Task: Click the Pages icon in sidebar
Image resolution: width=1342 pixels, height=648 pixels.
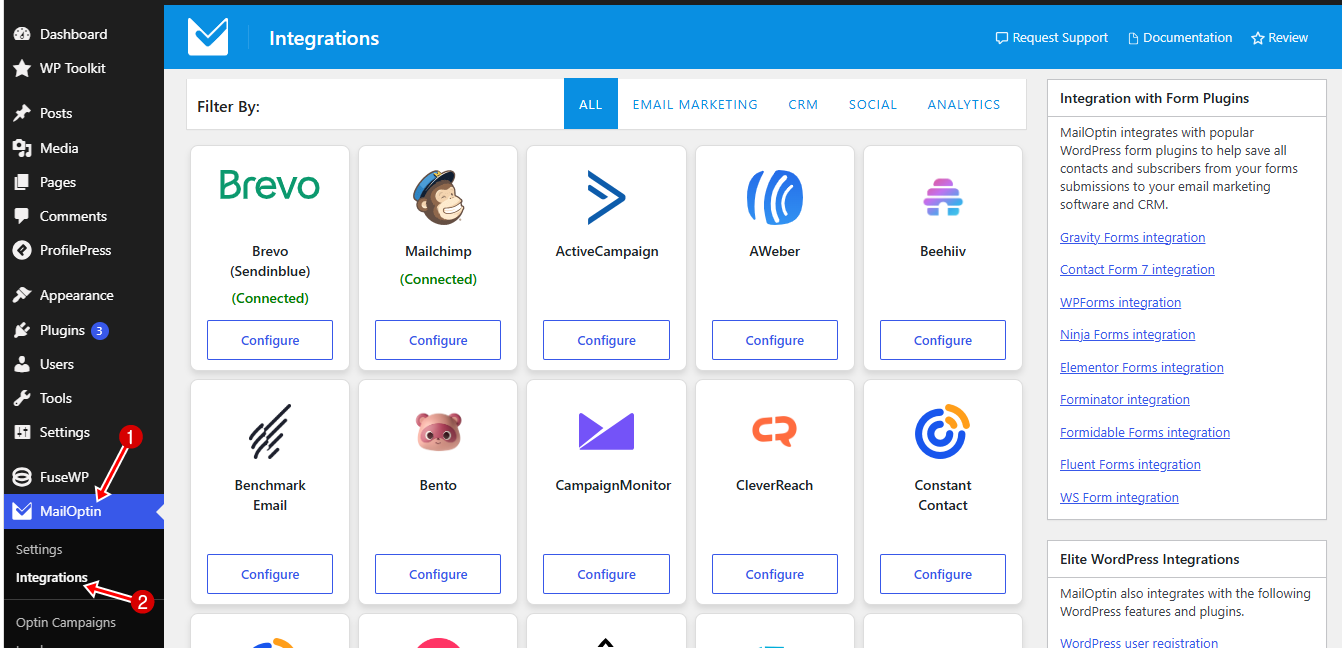Action: tap(21, 182)
